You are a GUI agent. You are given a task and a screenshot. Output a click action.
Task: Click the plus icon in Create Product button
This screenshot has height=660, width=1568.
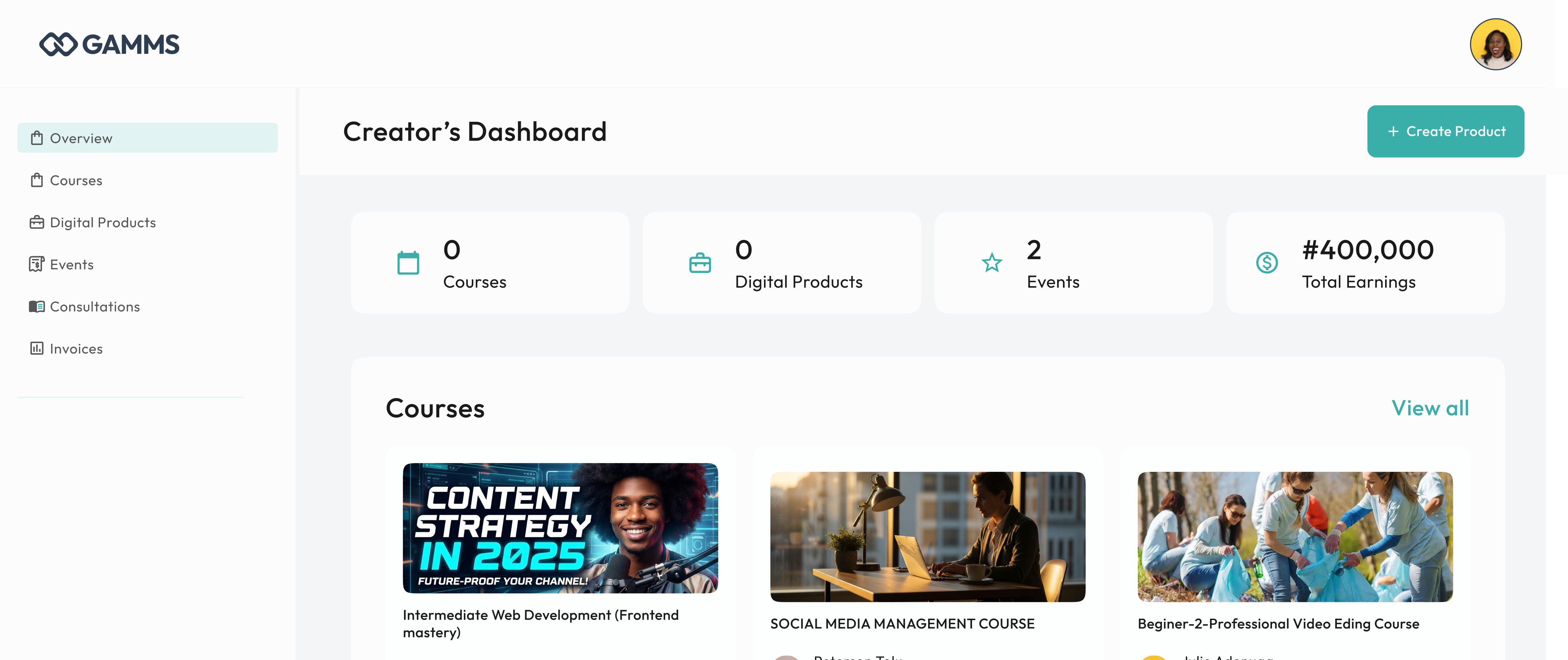tap(1393, 131)
